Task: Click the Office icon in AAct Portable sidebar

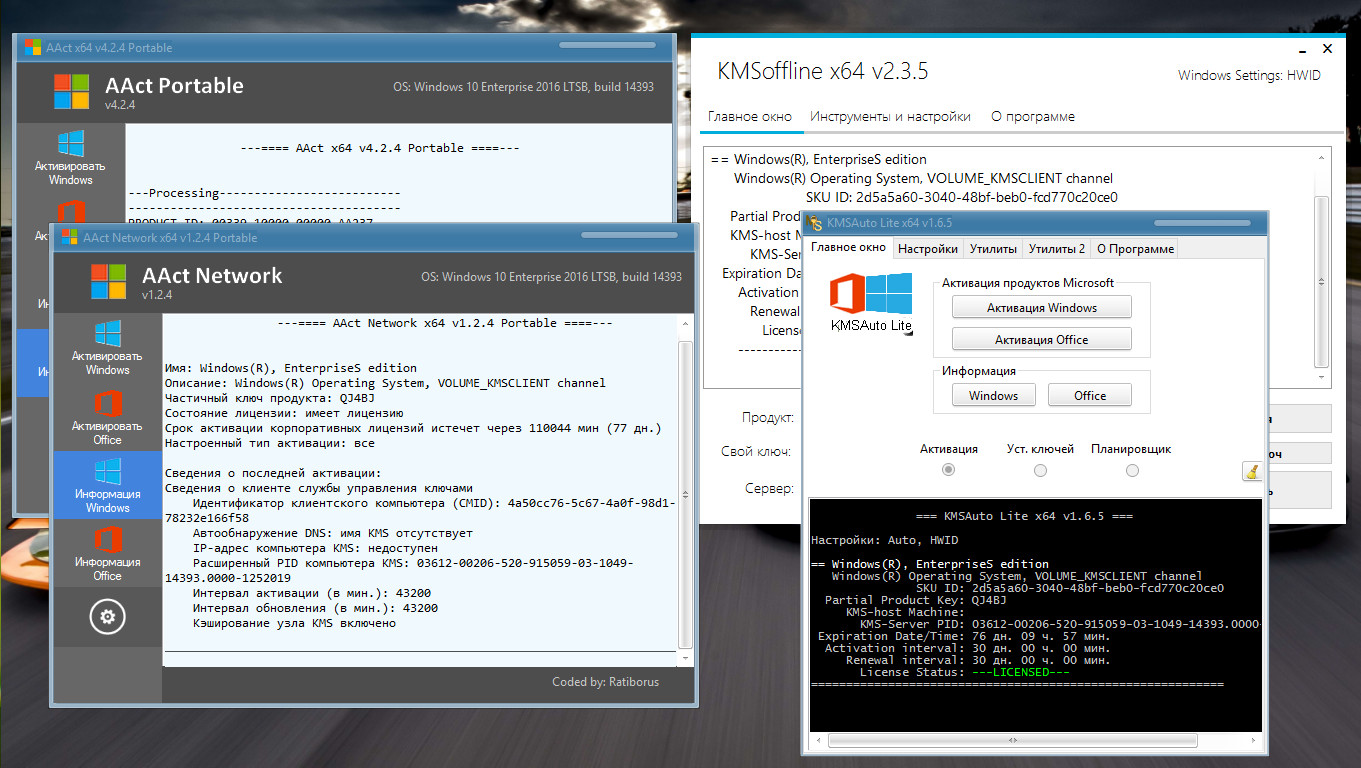Action: [x=70, y=211]
